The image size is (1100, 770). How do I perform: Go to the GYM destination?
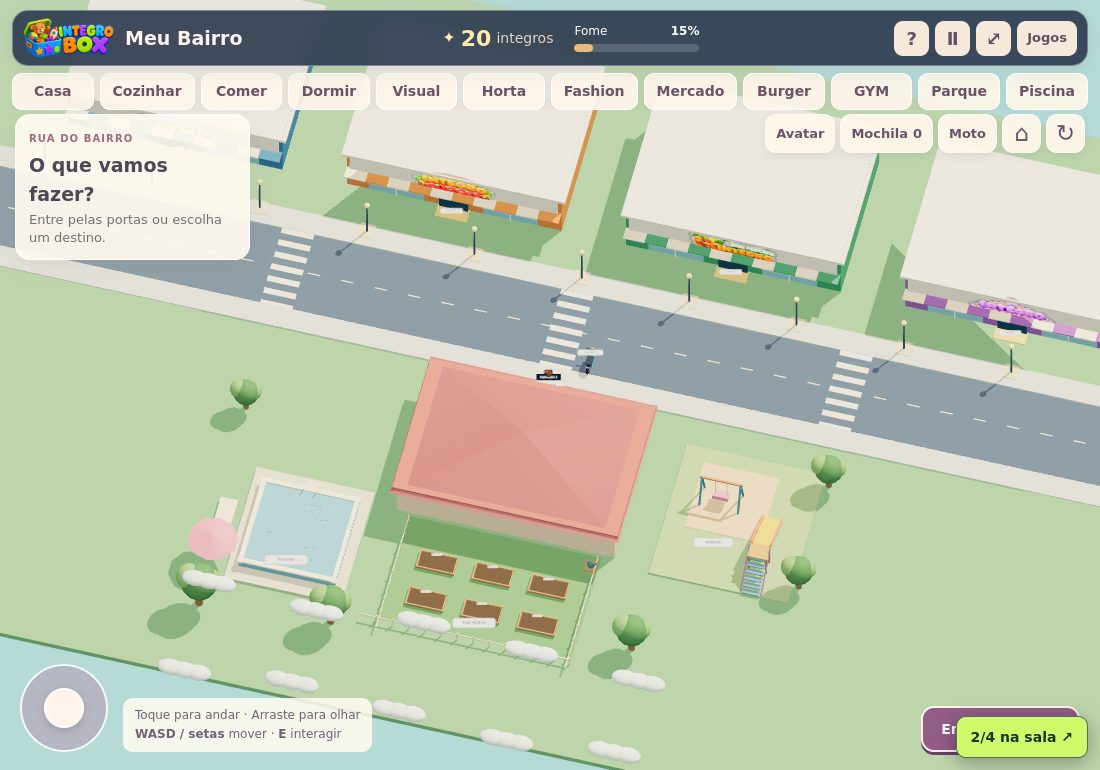(871, 91)
